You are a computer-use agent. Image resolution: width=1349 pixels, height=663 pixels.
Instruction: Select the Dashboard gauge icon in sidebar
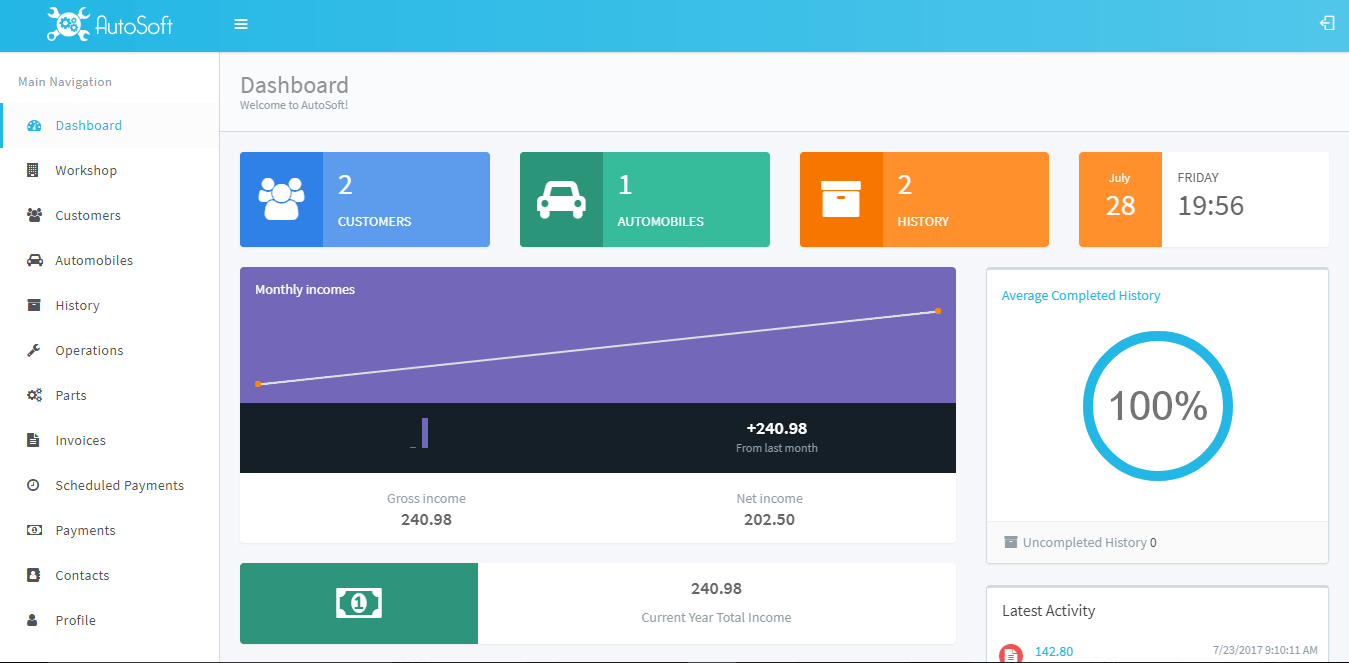tap(32, 125)
